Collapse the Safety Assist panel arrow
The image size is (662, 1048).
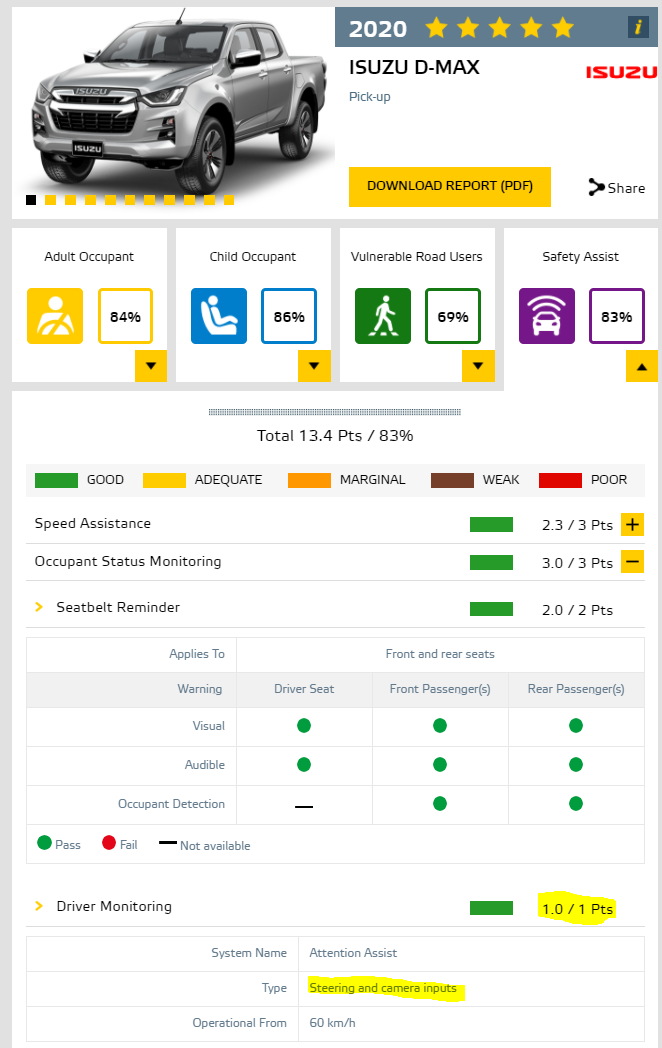642,366
